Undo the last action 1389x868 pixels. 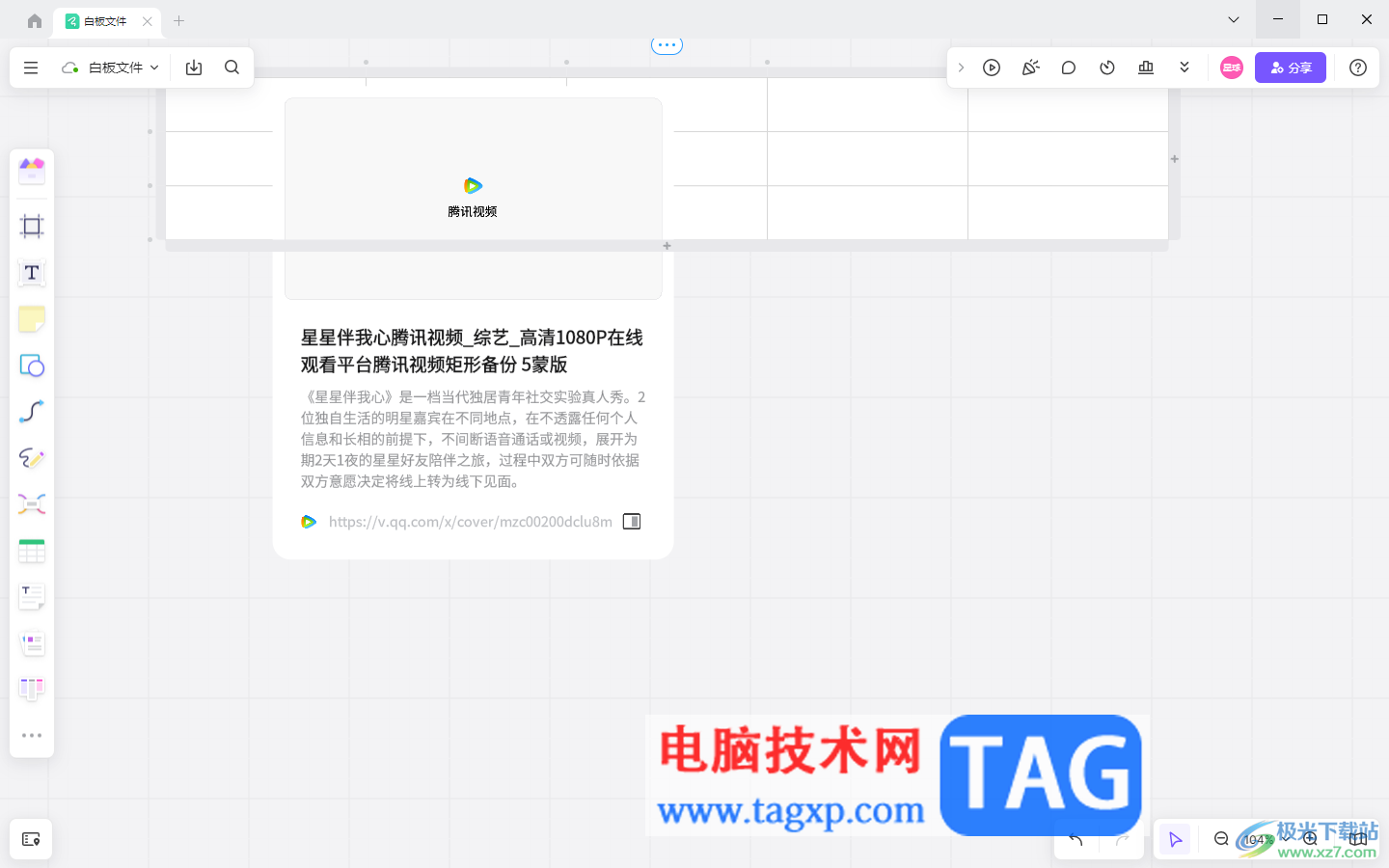click(x=1076, y=839)
